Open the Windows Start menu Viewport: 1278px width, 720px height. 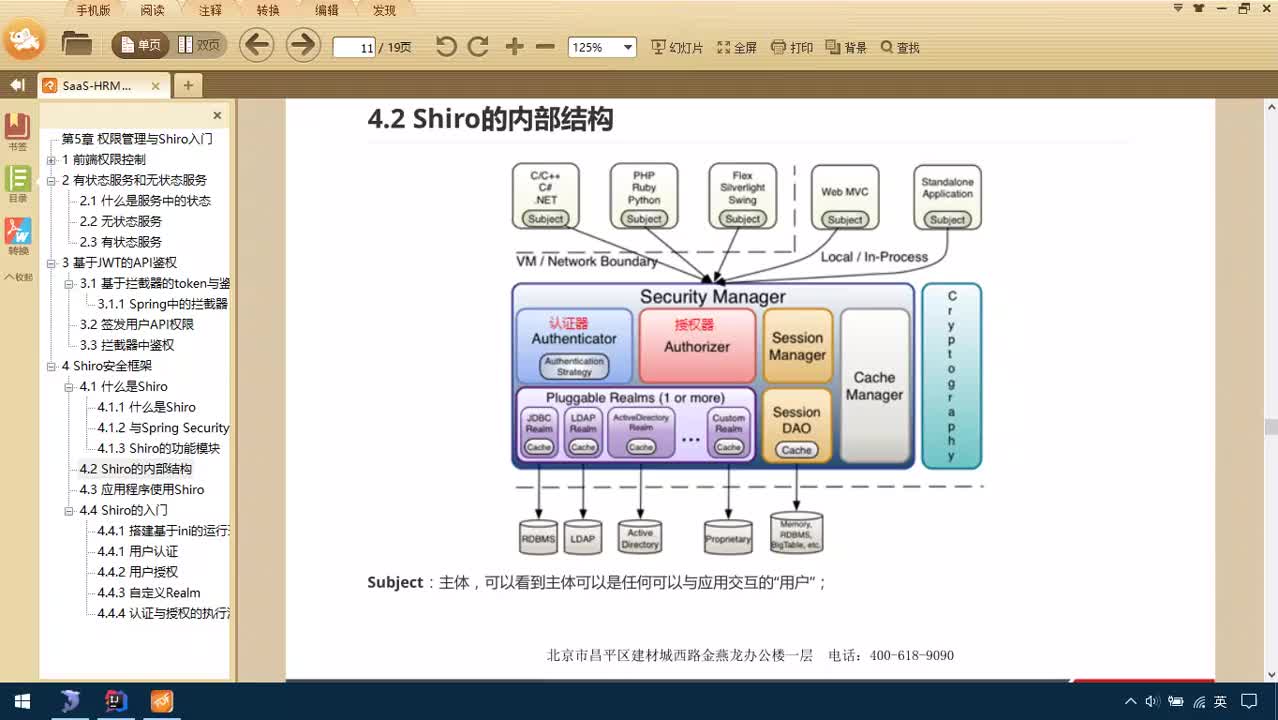pos(22,701)
